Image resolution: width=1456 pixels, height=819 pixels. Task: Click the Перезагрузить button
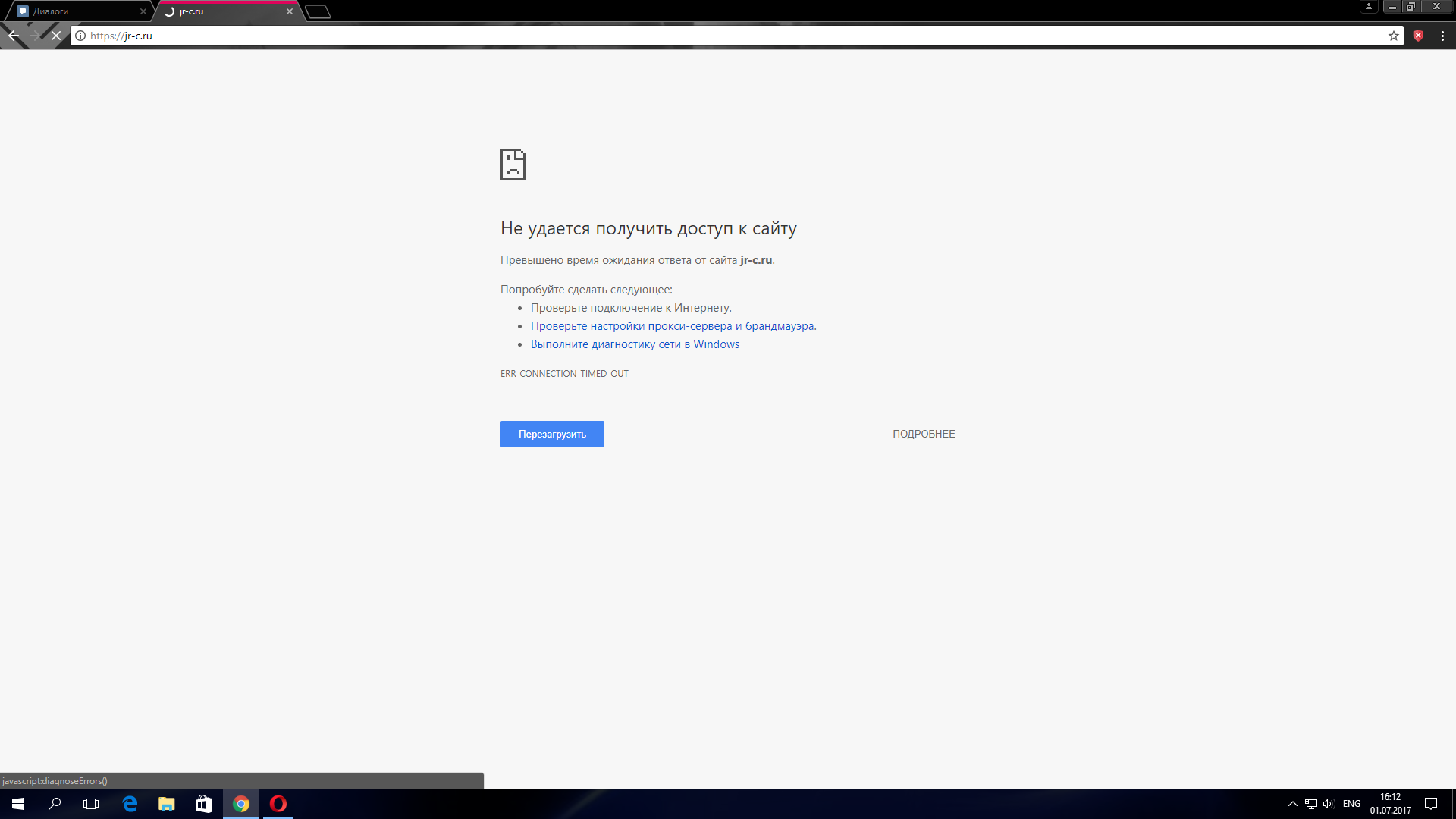click(x=552, y=434)
